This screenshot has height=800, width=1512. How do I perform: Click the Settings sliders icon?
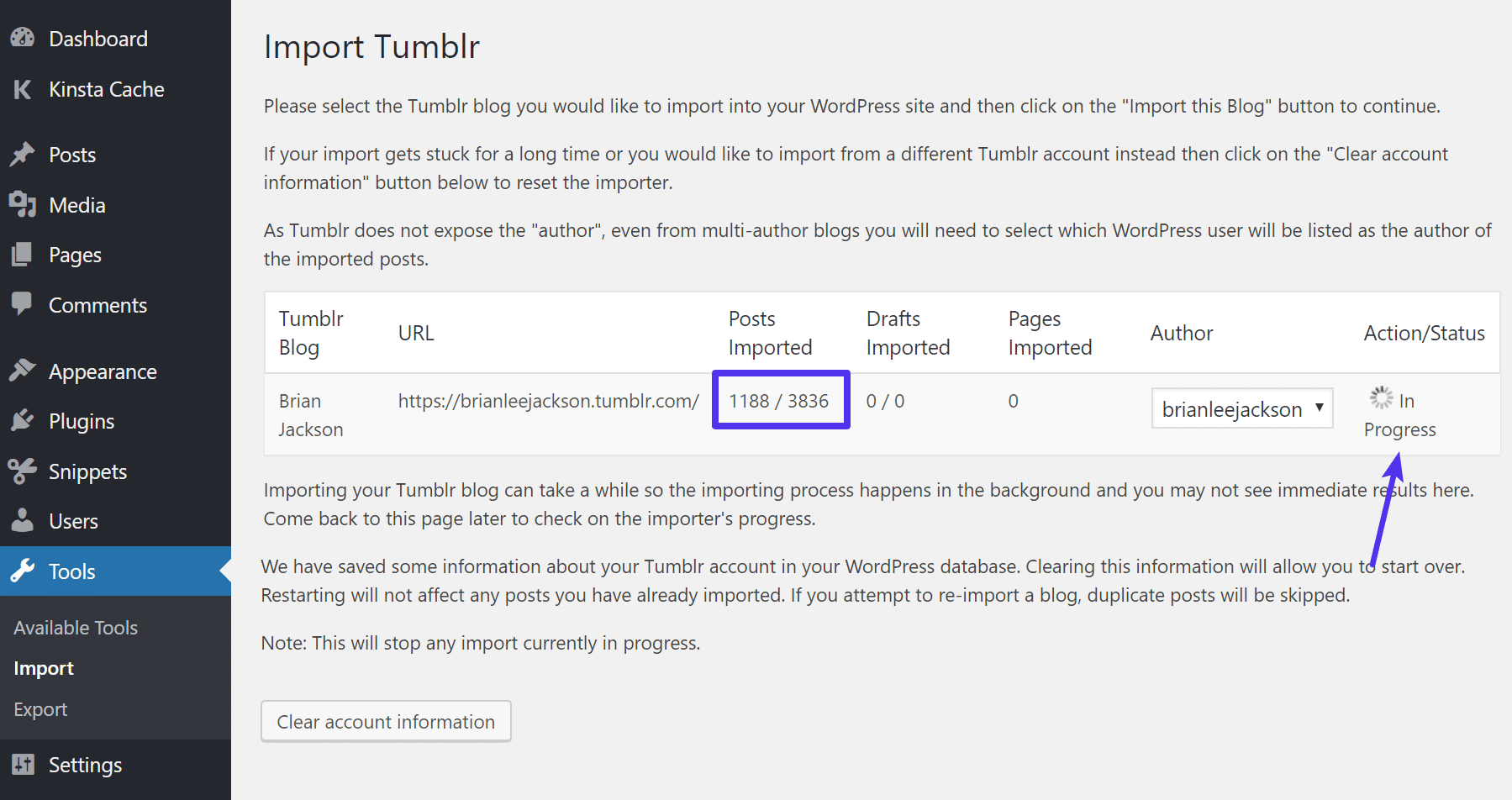23,765
